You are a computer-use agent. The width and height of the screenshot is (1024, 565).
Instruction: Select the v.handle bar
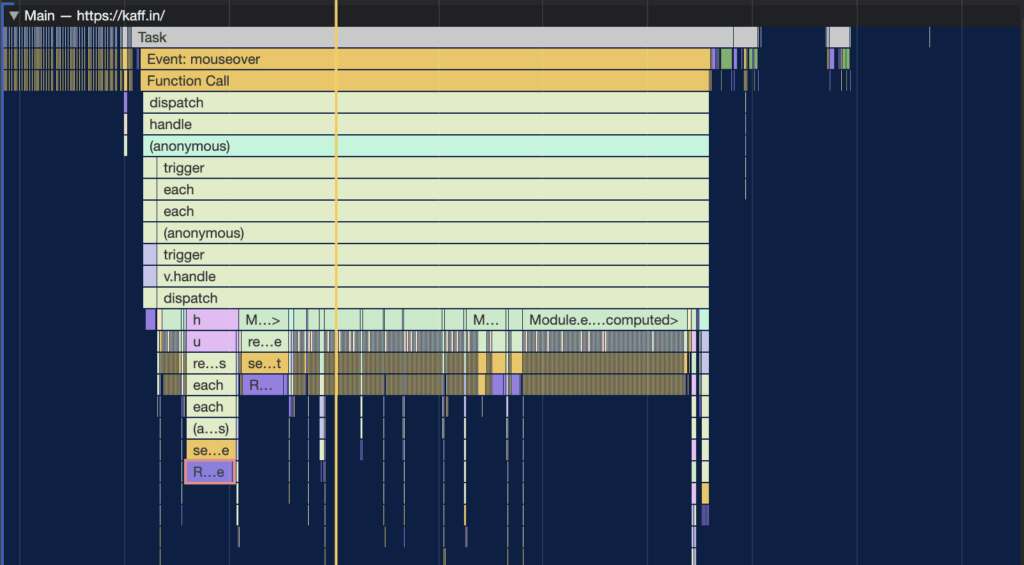click(432, 276)
